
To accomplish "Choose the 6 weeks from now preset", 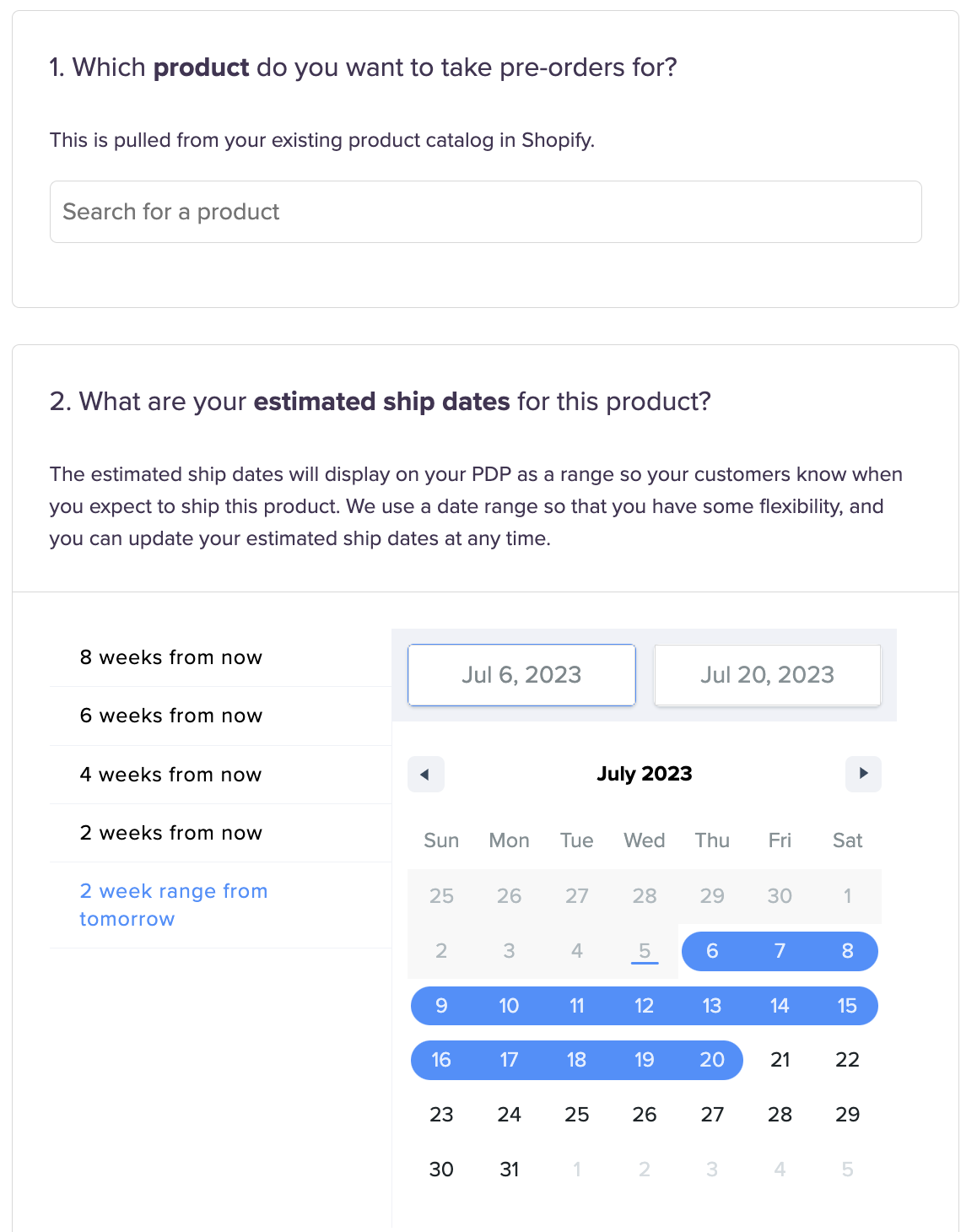I will point(171,716).
